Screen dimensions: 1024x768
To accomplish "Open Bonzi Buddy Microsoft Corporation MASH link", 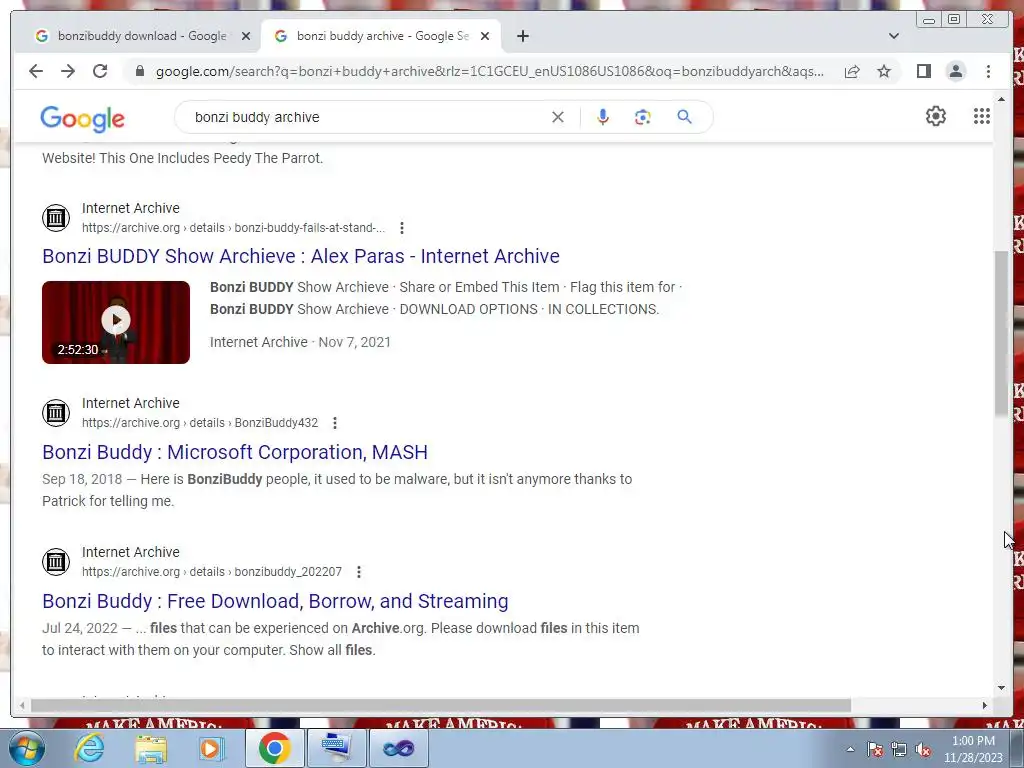I will point(235,452).
